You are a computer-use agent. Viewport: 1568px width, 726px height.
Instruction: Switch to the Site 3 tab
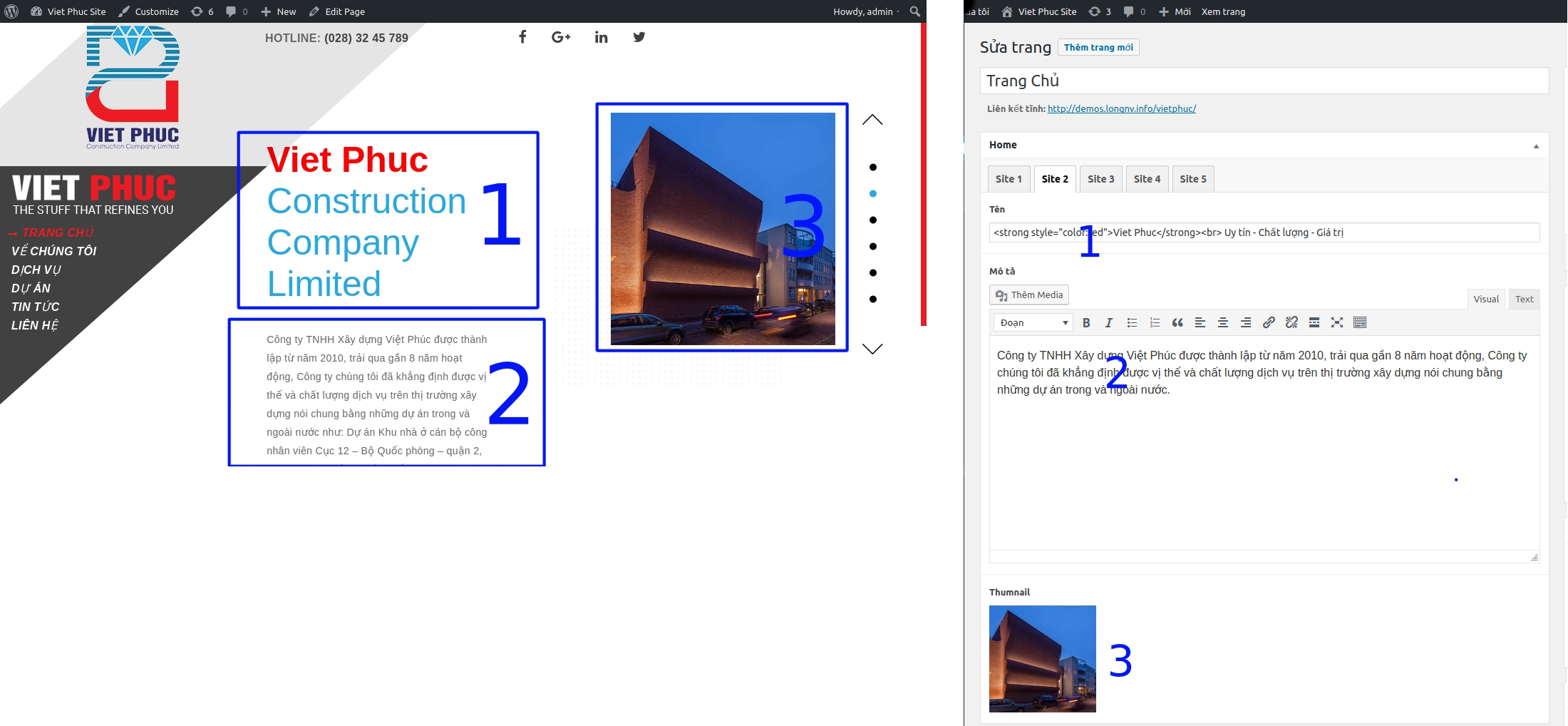coord(1100,179)
